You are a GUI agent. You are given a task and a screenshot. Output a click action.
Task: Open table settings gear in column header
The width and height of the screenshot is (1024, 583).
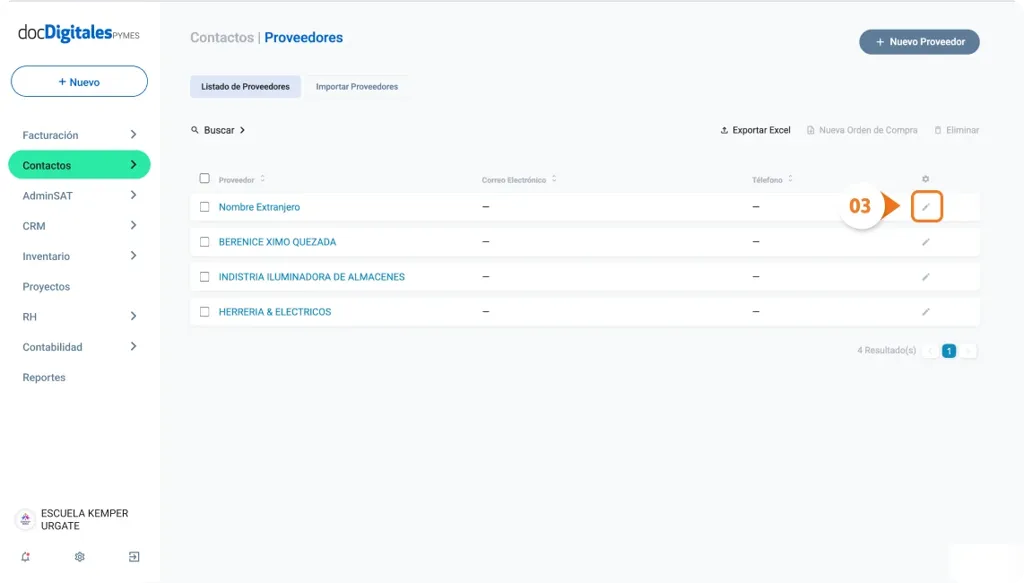tap(925, 179)
